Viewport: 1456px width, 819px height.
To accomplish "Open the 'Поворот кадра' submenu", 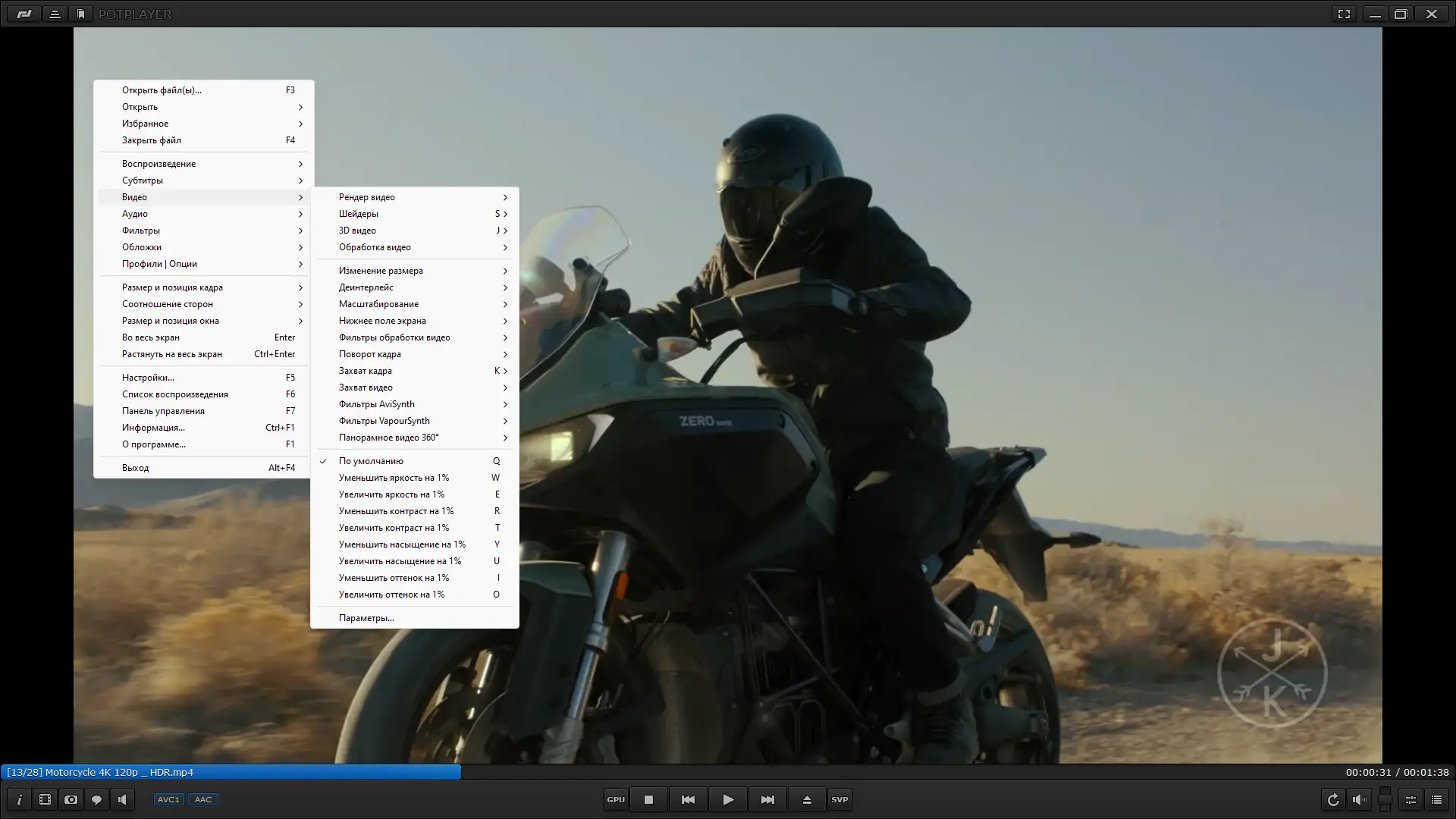I will click(371, 354).
